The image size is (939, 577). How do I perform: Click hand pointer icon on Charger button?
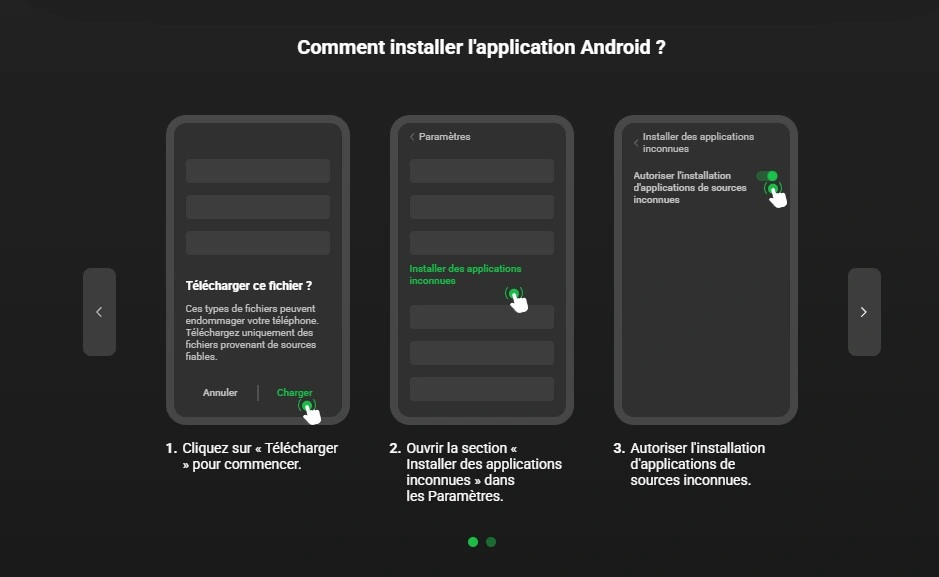click(x=310, y=412)
